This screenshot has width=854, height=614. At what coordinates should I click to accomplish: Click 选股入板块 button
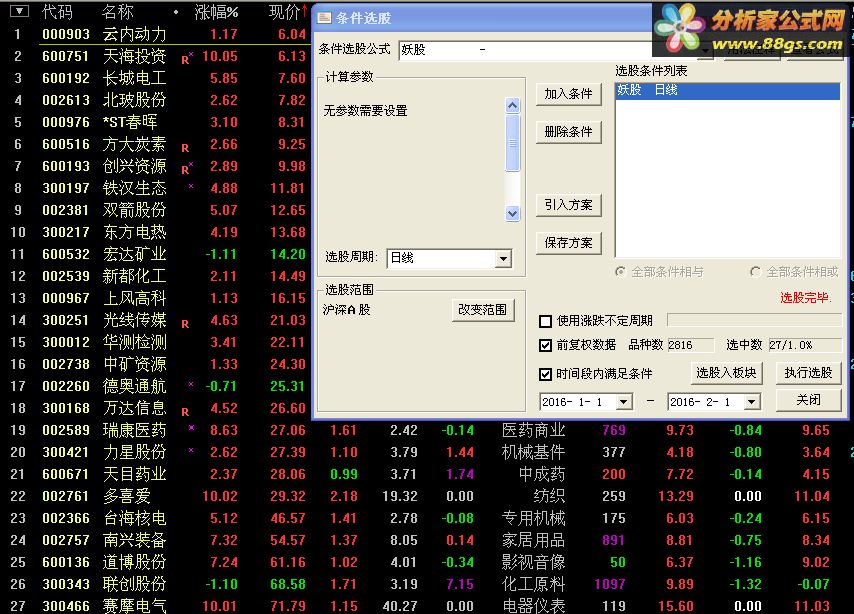point(727,373)
